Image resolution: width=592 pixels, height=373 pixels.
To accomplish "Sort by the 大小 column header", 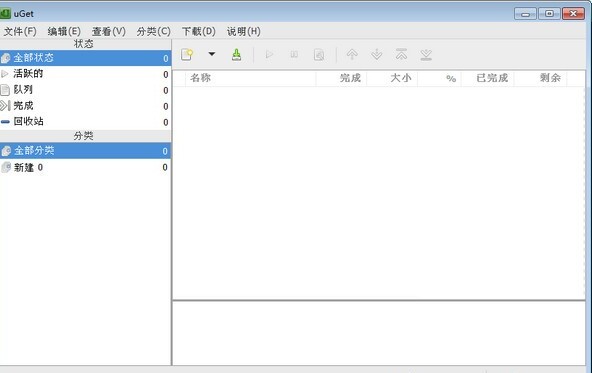I will click(392, 78).
